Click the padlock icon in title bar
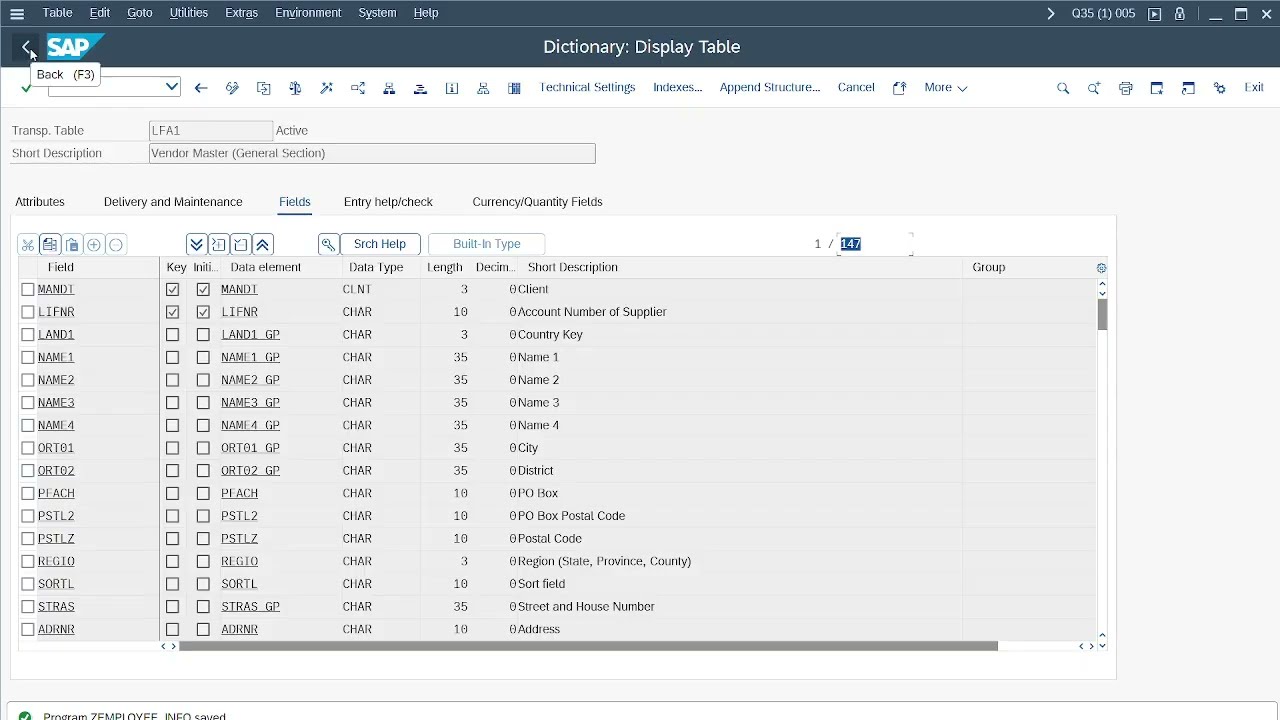 1180,14
